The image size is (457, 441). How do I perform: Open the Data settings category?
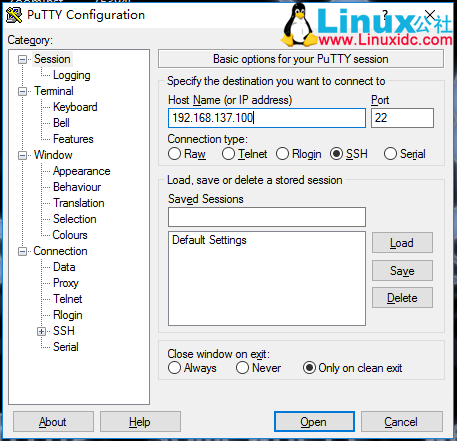coord(64,267)
